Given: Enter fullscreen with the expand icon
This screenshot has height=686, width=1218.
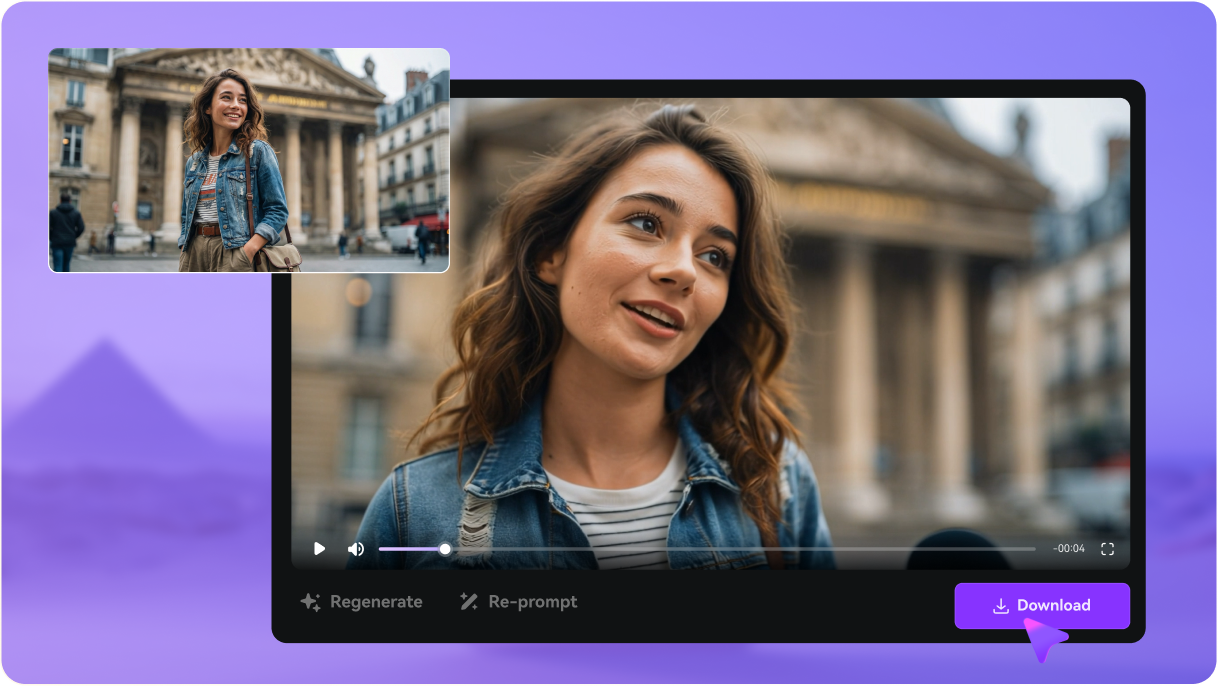Looking at the screenshot, I should click(1106, 548).
